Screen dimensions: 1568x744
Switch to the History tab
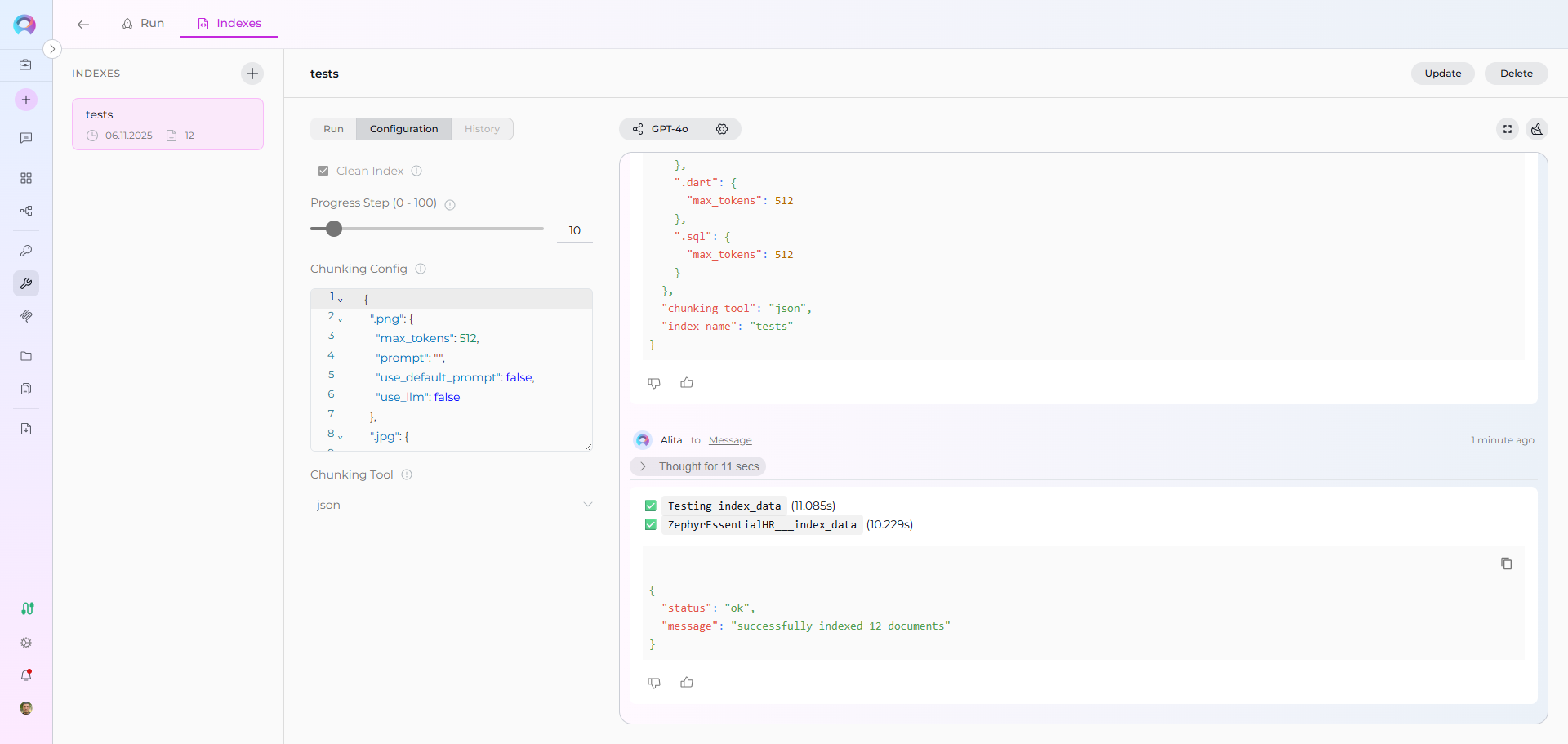(x=482, y=129)
